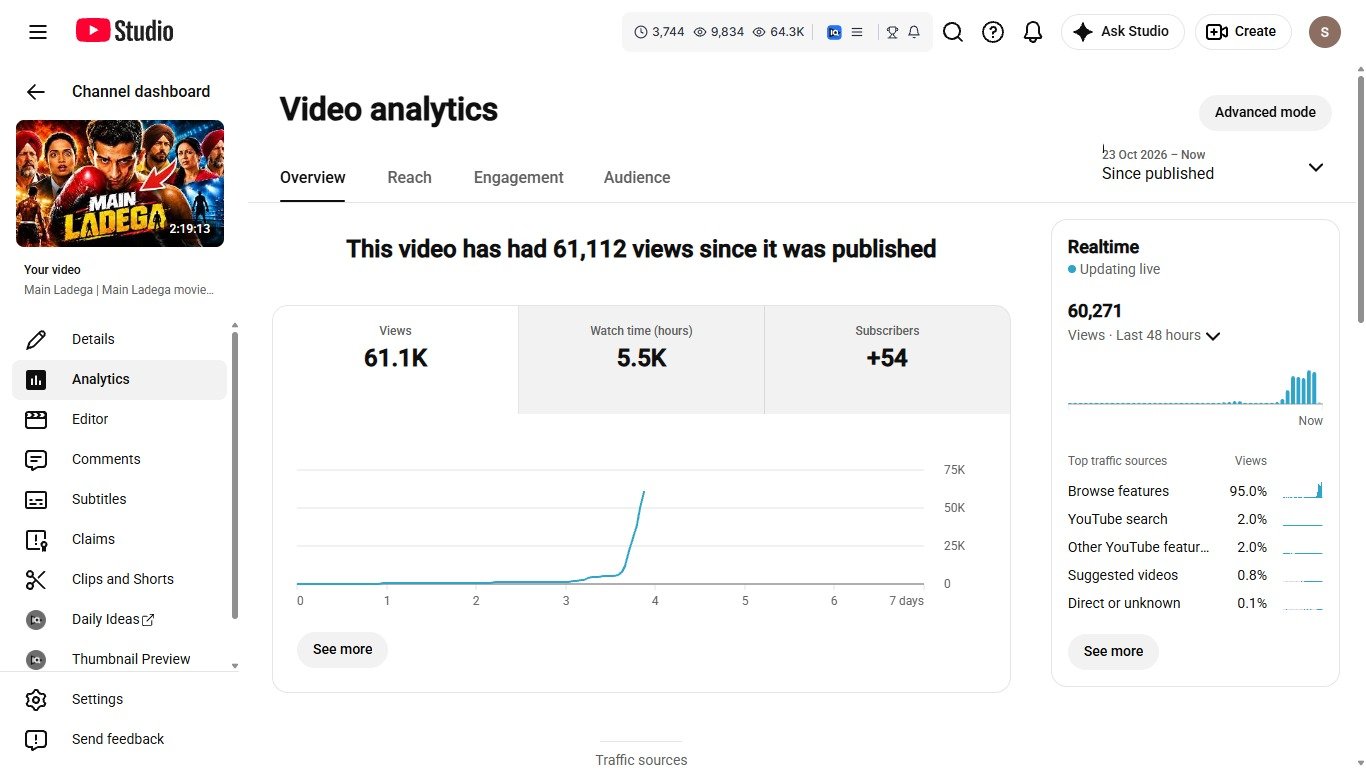This screenshot has width=1366, height=768.
Task: Go back using Channel dashboard arrow
Action: click(x=36, y=92)
